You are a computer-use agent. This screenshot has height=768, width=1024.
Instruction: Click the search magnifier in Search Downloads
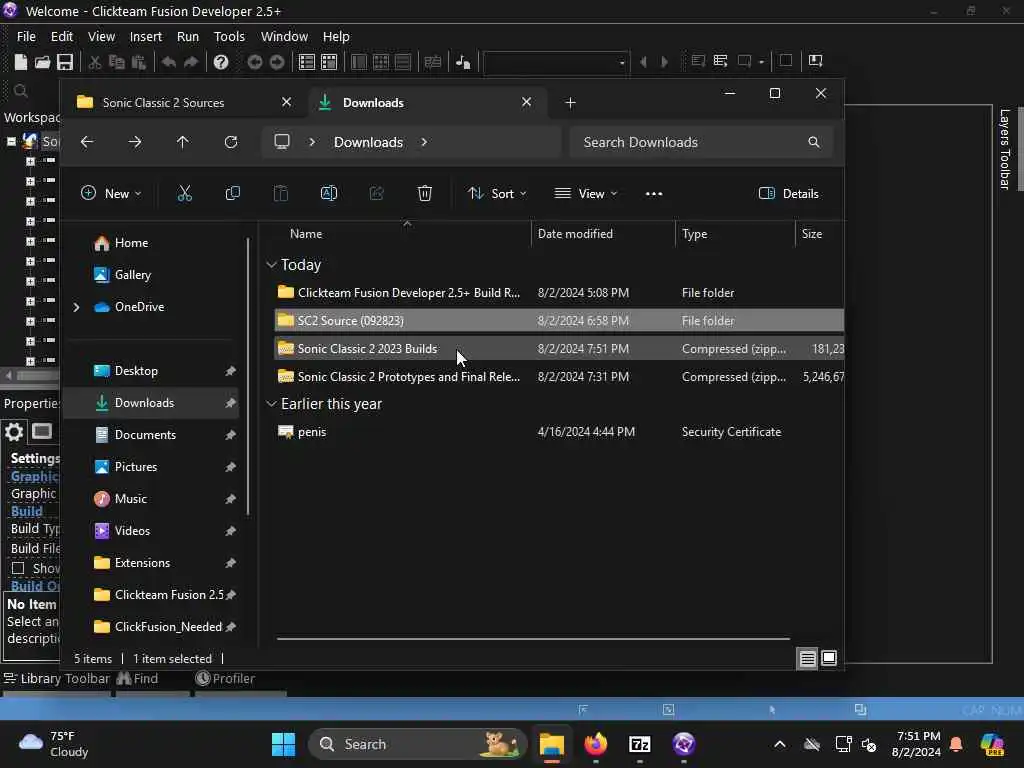click(813, 142)
